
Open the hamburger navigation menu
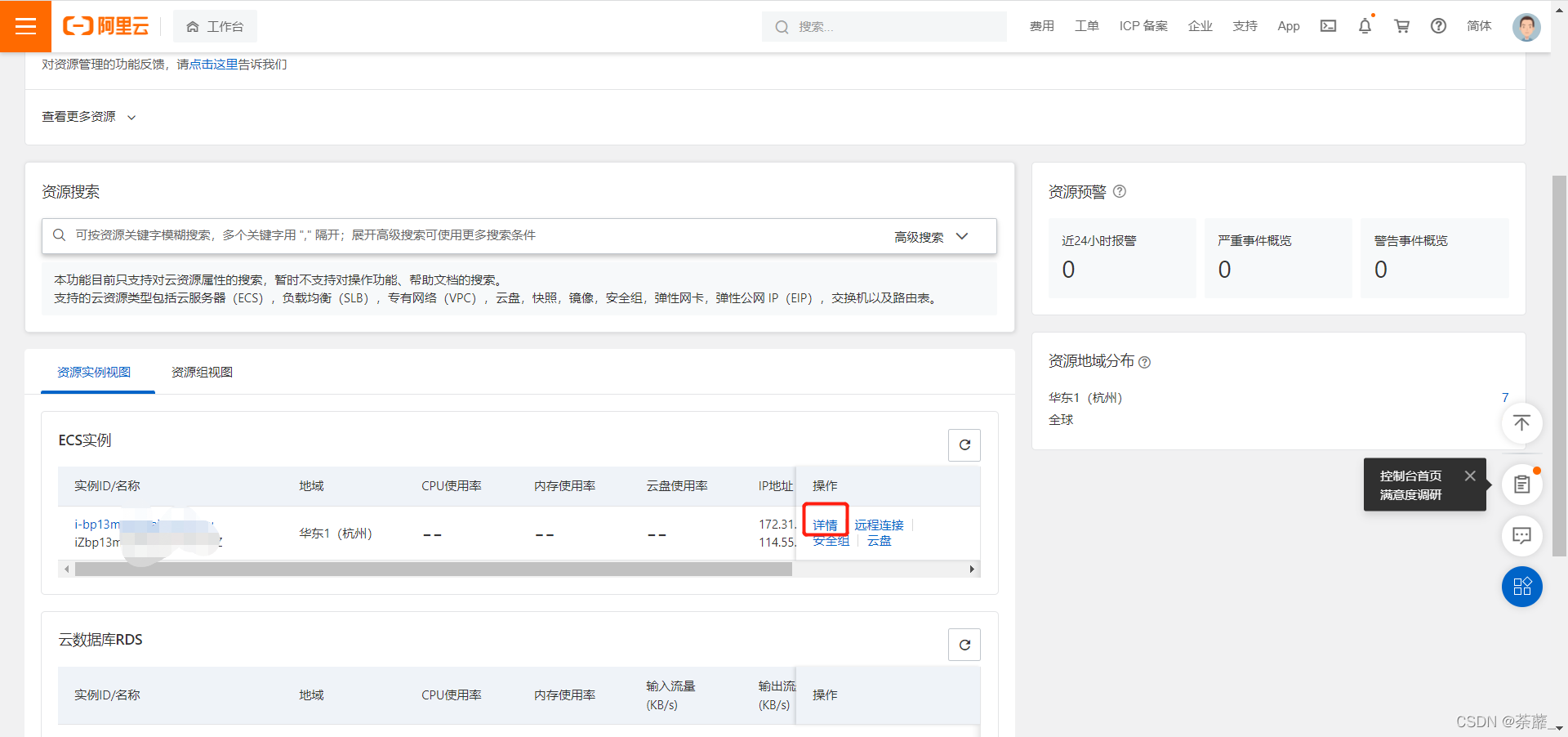tap(25, 26)
